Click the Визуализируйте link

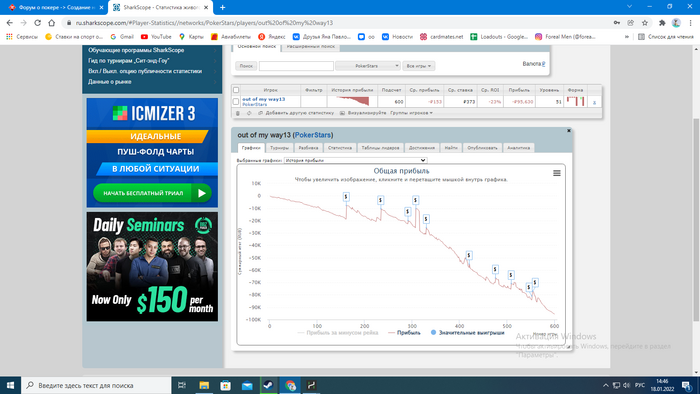(x=363, y=113)
